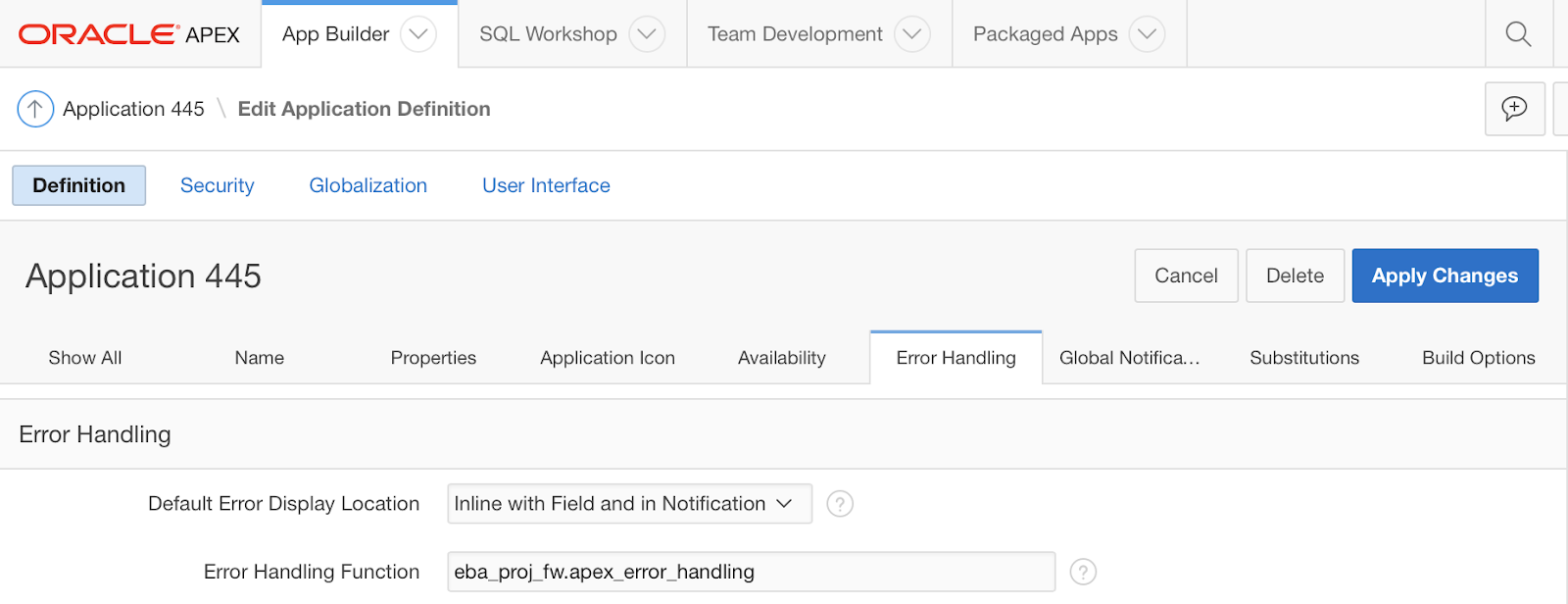Select the Definition tab
1568x604 pixels.
click(x=79, y=185)
